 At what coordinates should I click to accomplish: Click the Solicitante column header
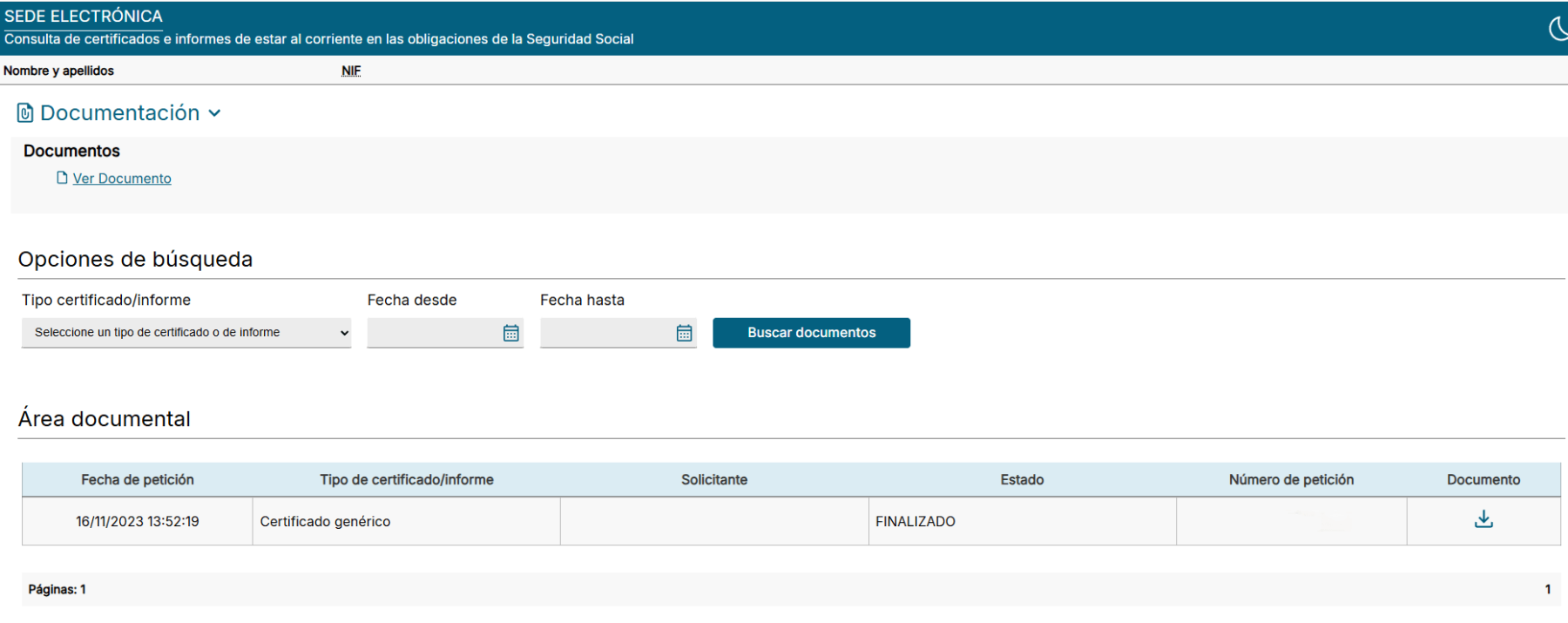pos(714,480)
